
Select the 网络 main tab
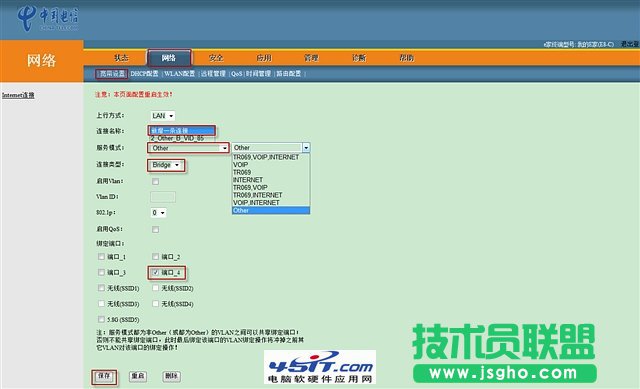click(x=169, y=58)
